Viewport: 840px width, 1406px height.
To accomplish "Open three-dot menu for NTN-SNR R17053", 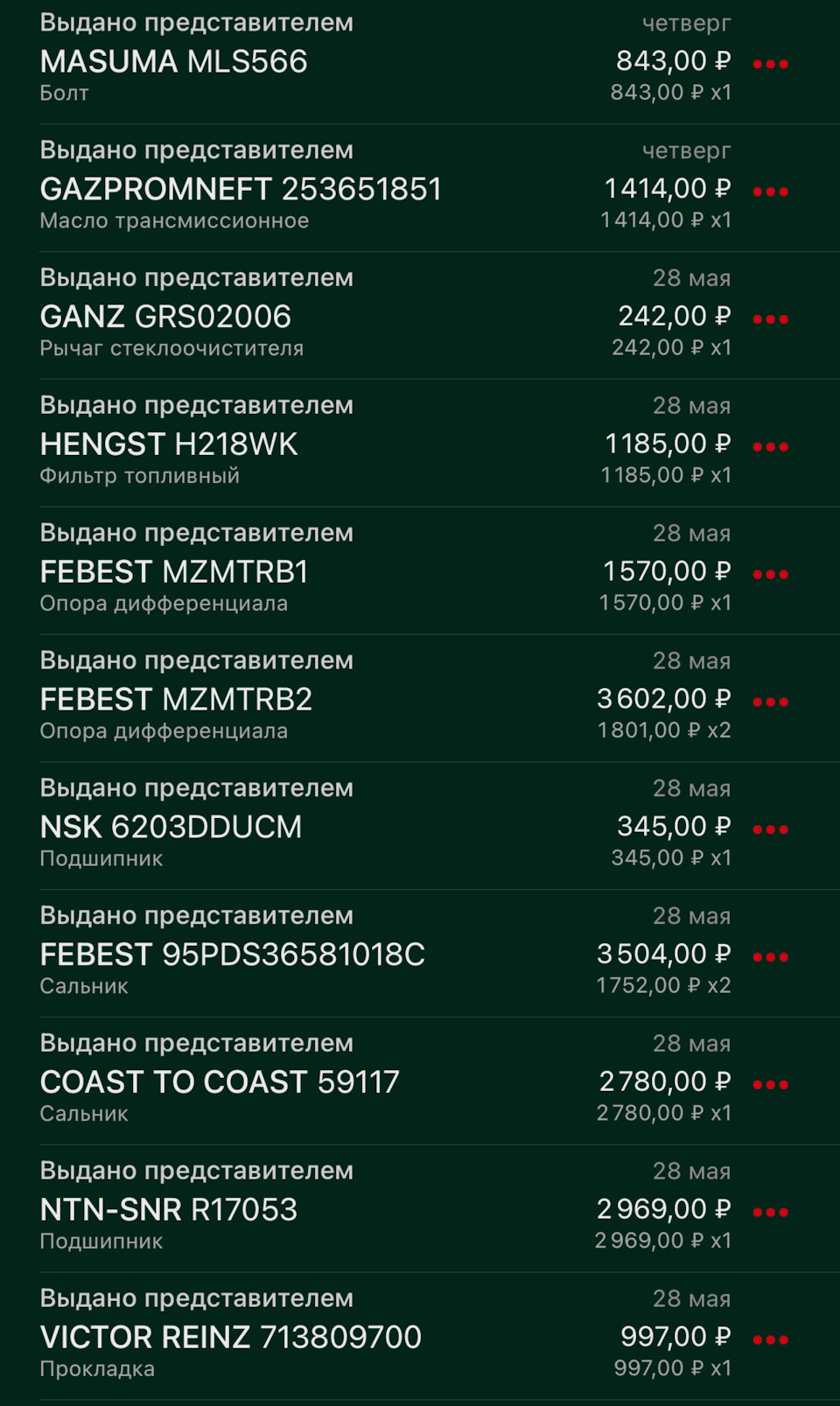I will coord(770,1213).
